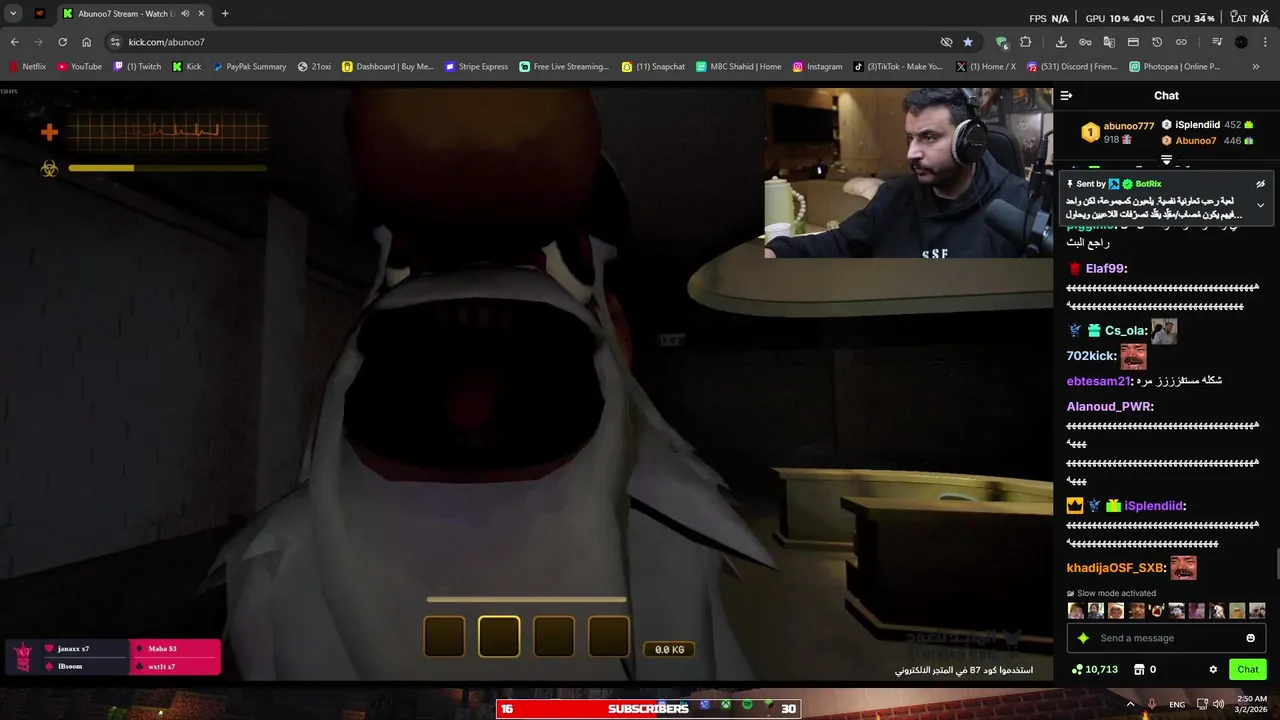Open the Twitch bookmark
The height and width of the screenshot is (720, 1280).
pyautogui.click(x=137, y=67)
